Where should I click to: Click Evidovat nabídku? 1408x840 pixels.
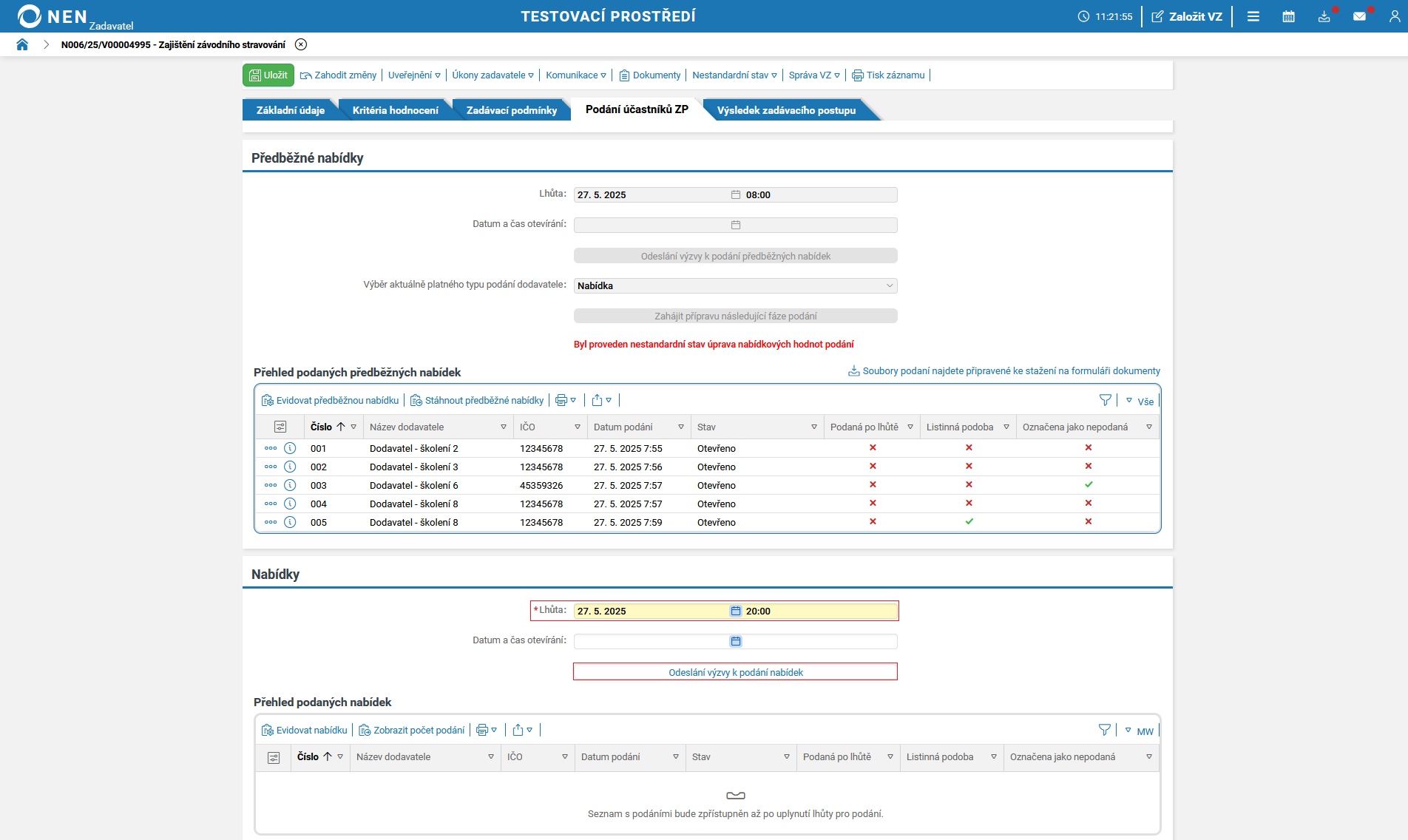tap(305, 731)
